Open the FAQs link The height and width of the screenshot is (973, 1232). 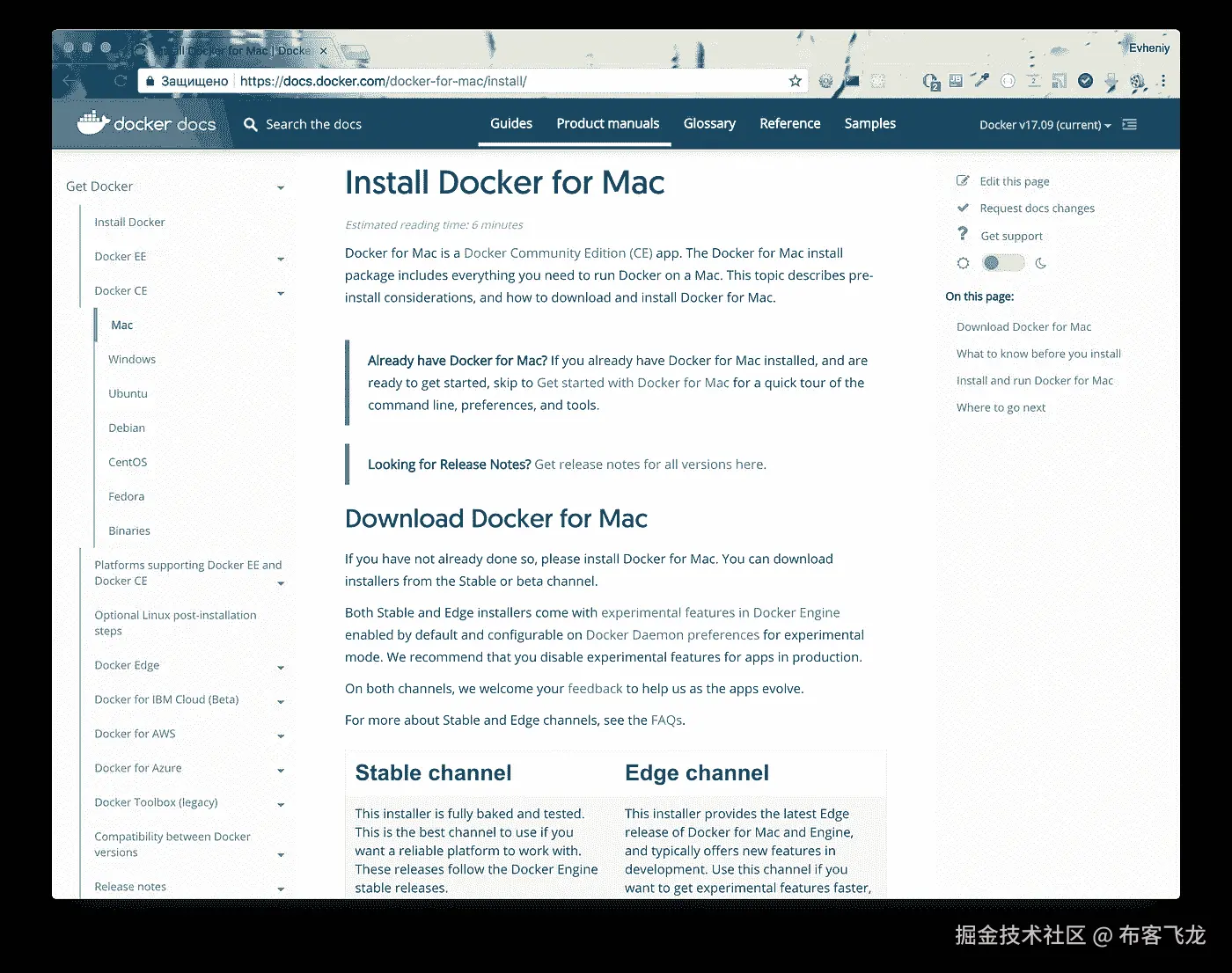(666, 721)
